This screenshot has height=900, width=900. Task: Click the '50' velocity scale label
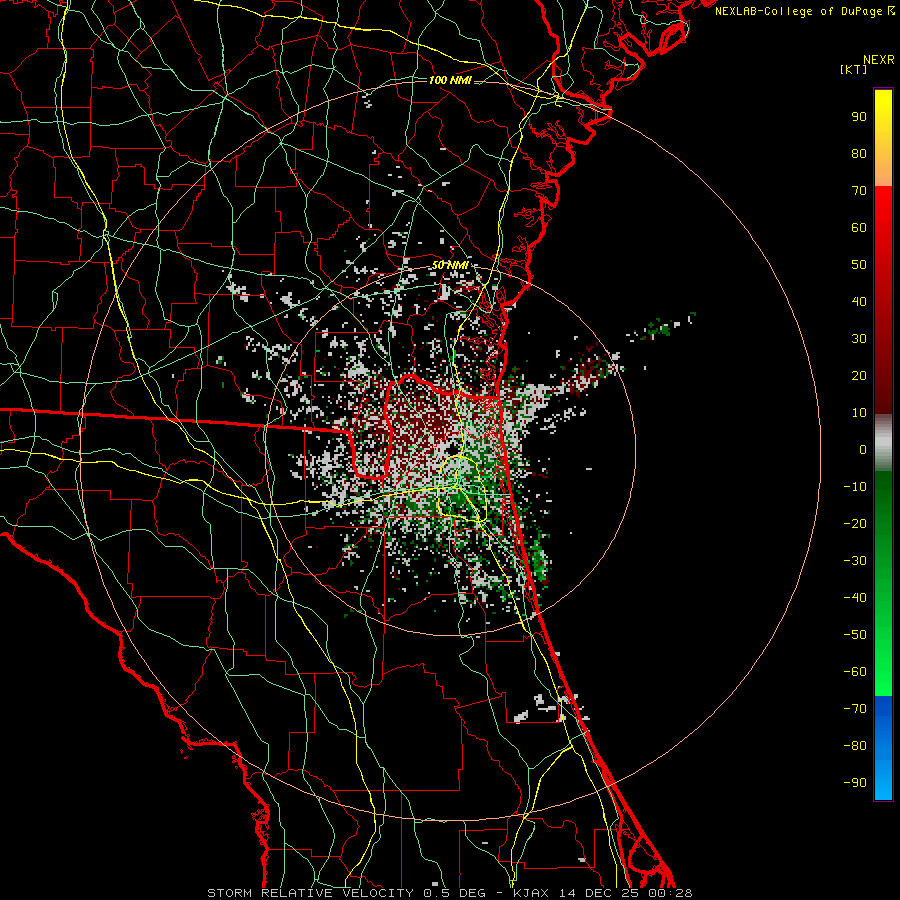859,265
